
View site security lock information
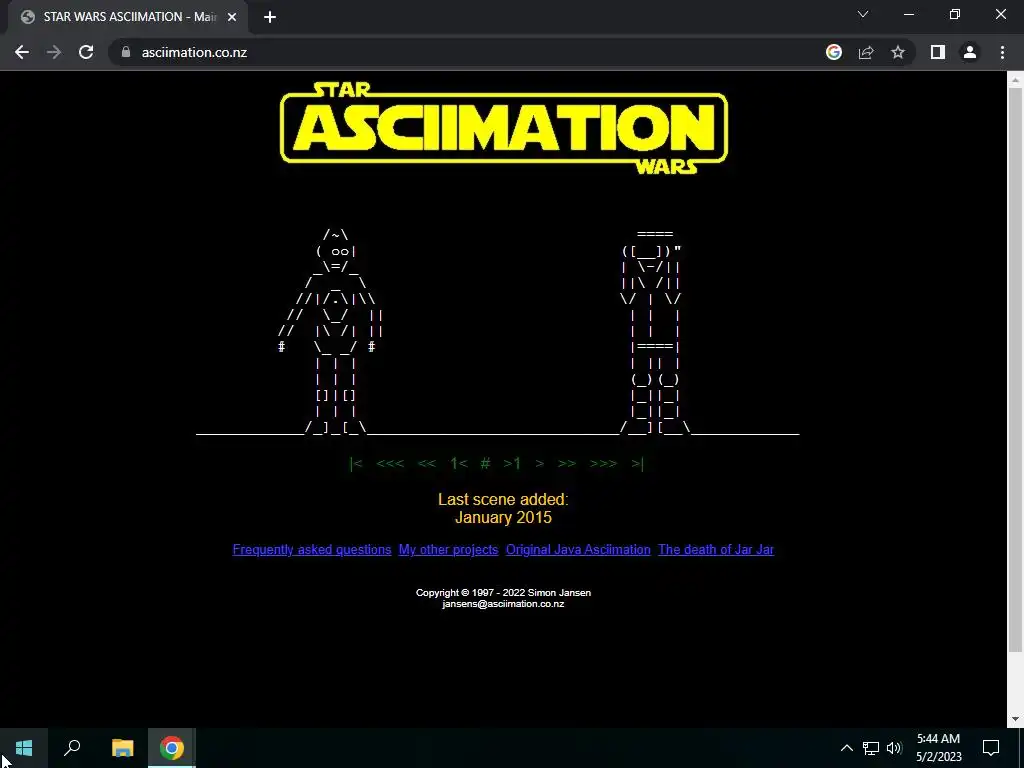coord(126,52)
